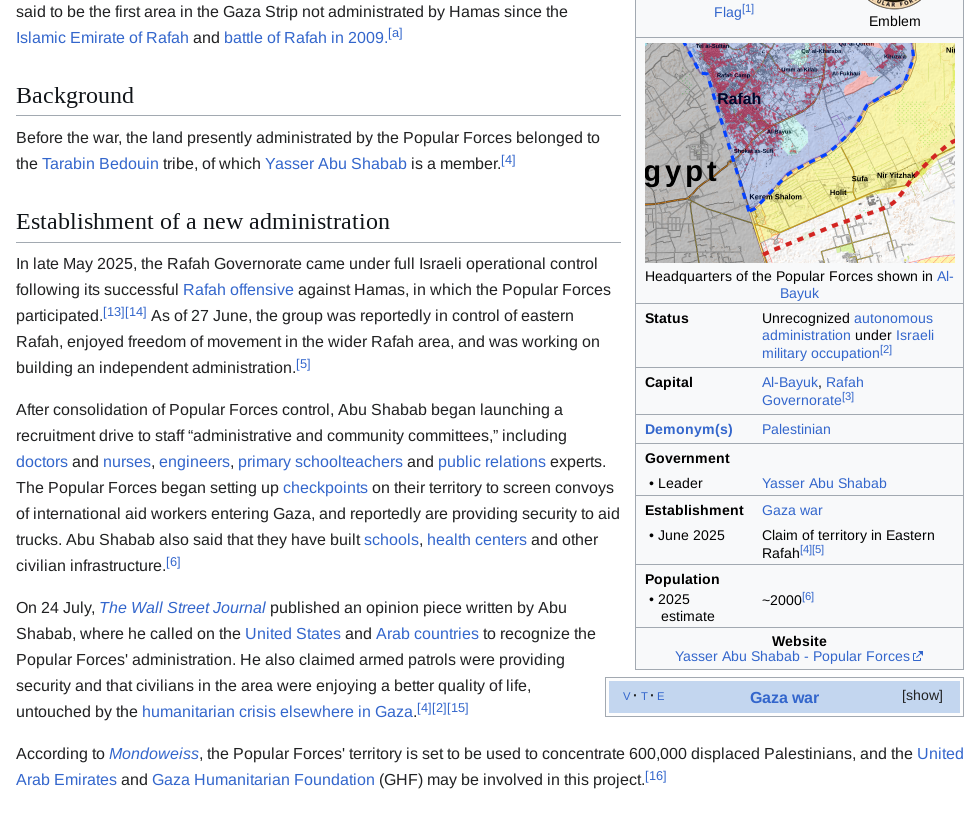Click the V view-template link in navbox

627,697
